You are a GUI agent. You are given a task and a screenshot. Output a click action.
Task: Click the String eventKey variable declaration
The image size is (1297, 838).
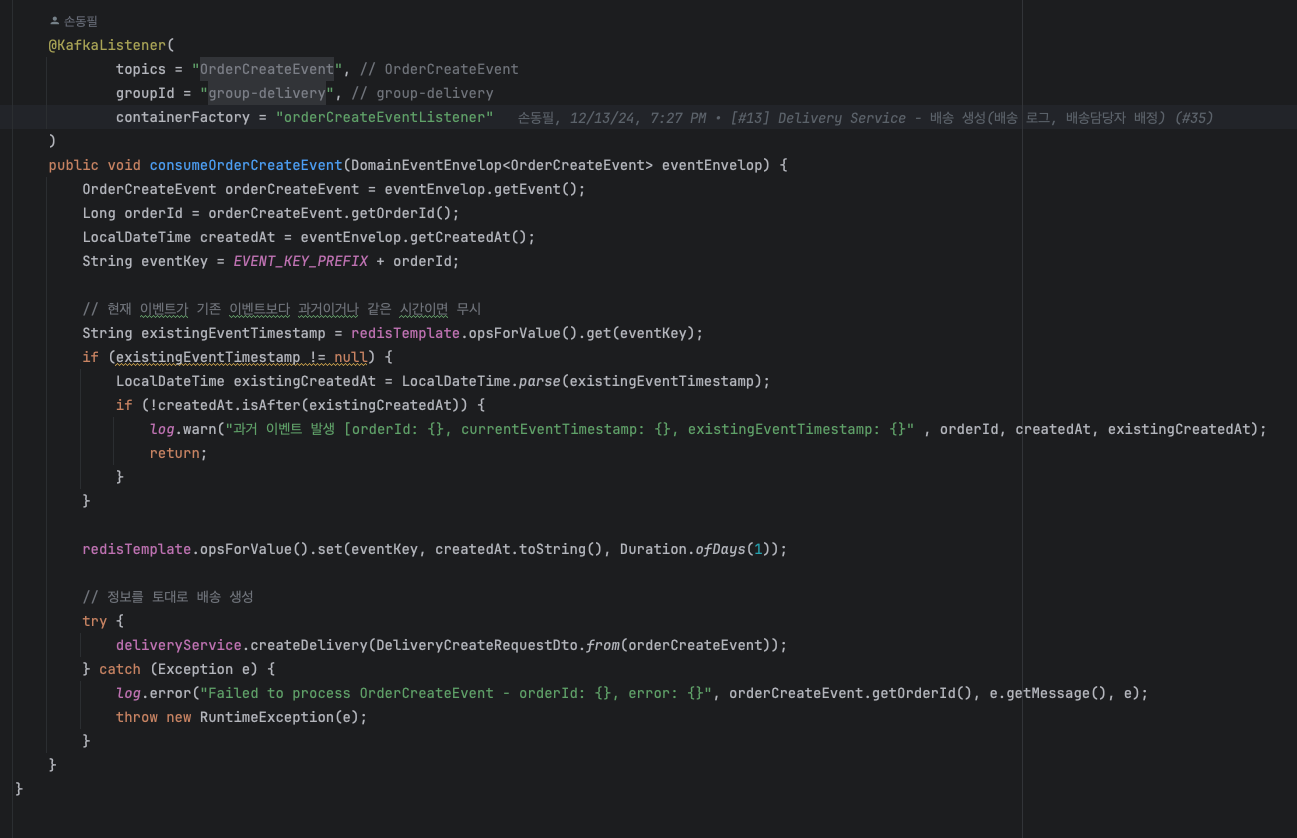pos(145,261)
